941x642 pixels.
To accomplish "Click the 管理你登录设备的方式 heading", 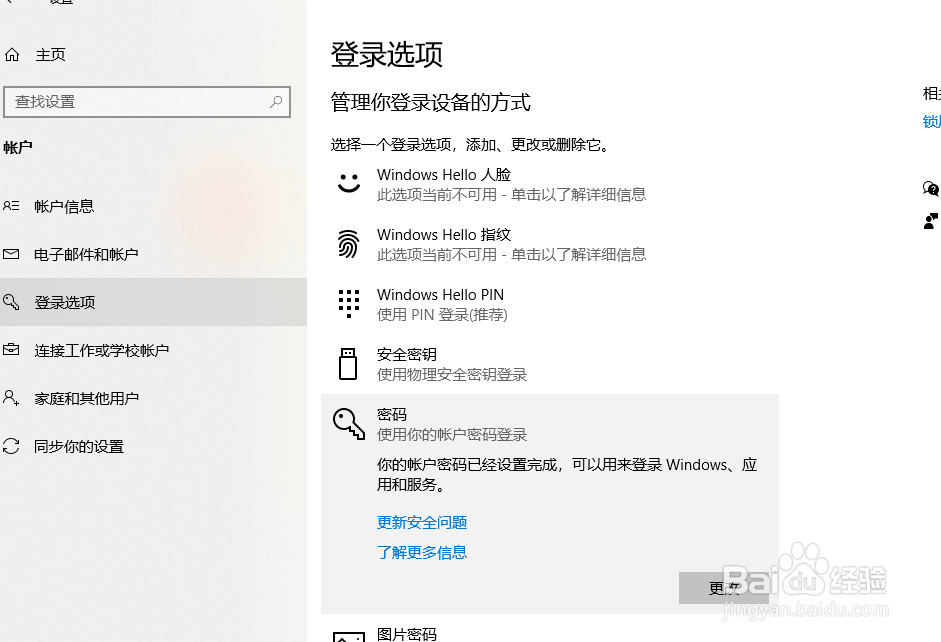I will pyautogui.click(x=430, y=103).
